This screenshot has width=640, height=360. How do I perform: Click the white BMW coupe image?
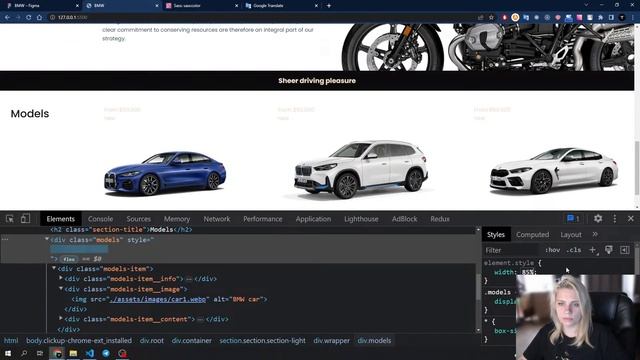(554, 170)
